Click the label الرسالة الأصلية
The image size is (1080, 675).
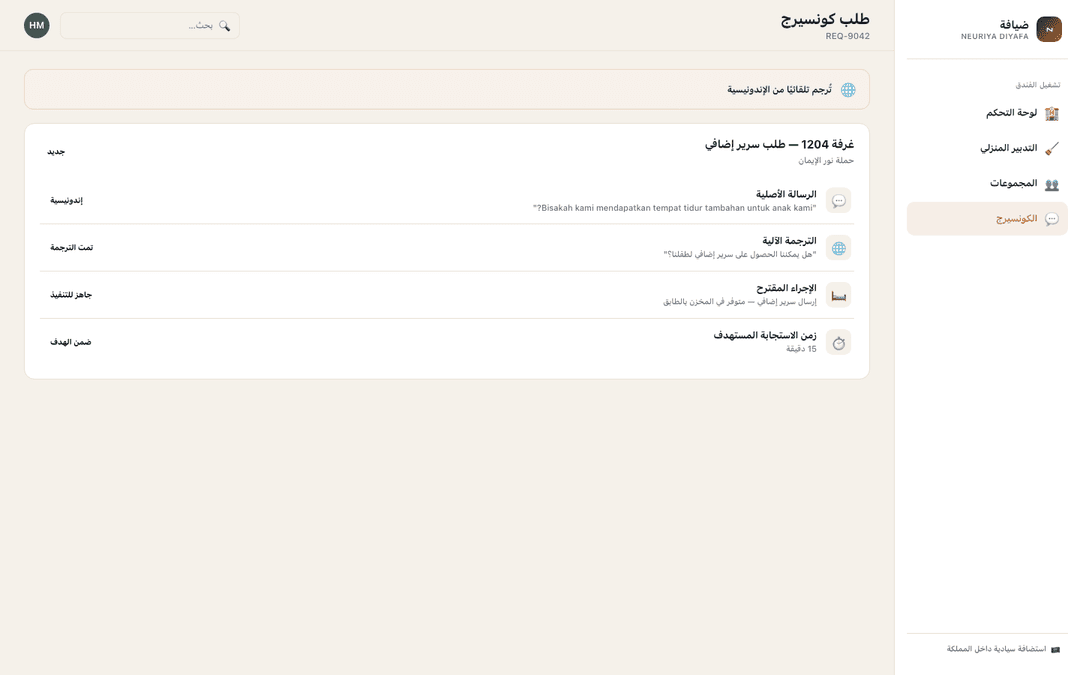coord(786,194)
